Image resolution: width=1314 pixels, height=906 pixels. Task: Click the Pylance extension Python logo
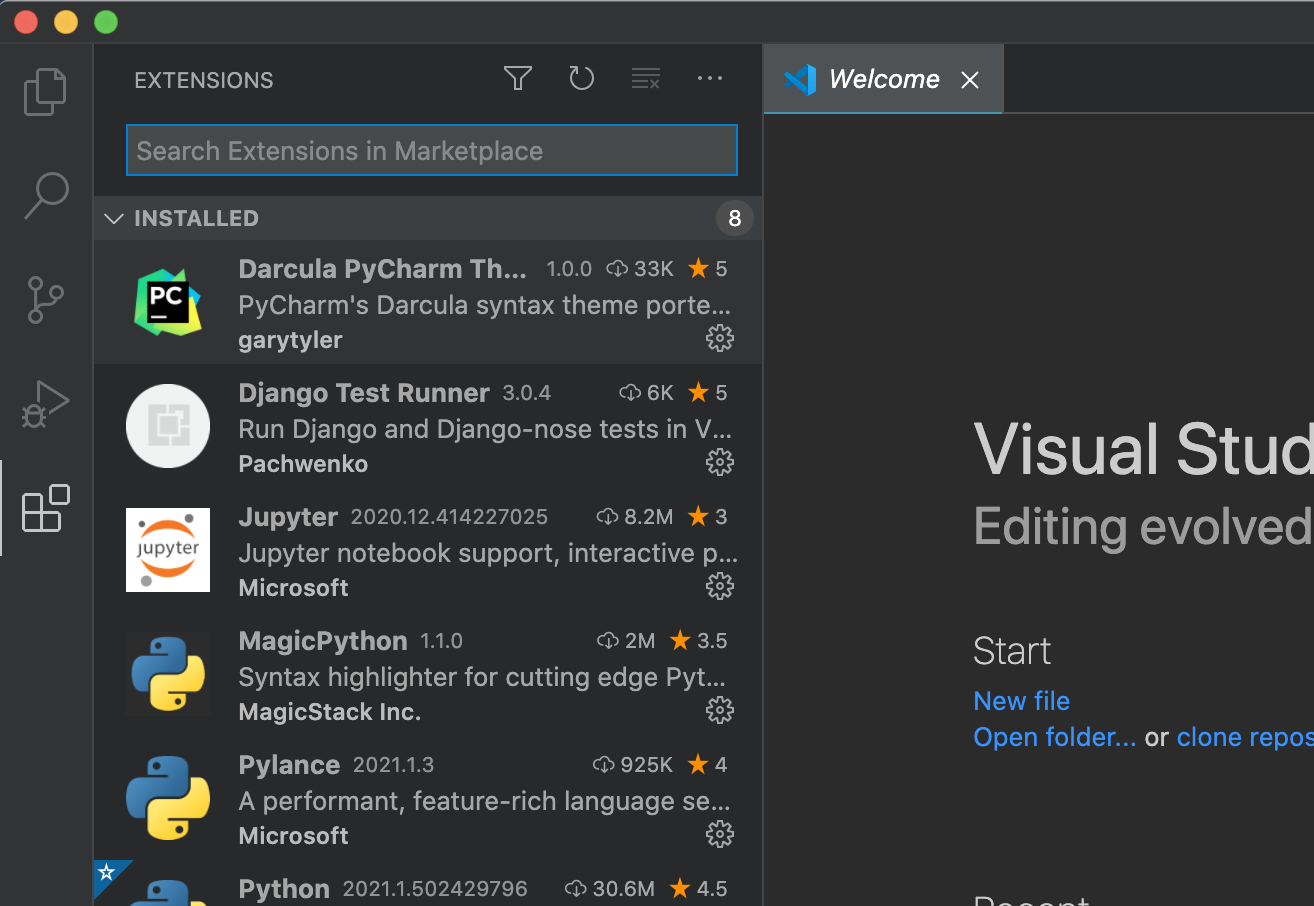coord(168,798)
